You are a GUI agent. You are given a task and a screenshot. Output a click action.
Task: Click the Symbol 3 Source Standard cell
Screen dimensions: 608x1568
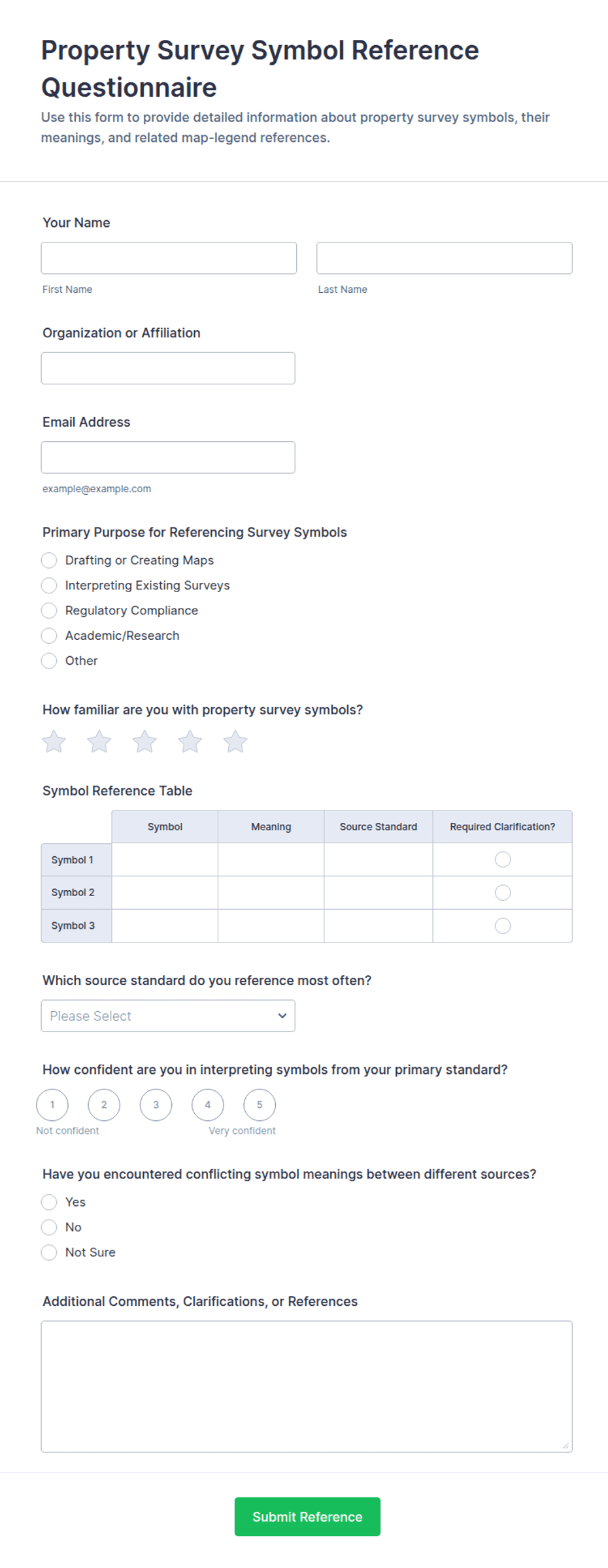379,926
